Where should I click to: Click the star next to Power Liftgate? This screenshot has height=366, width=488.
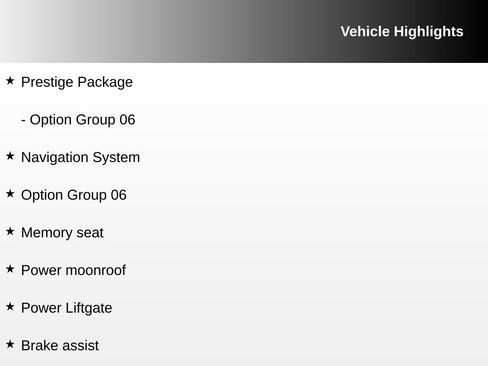coord(10,307)
